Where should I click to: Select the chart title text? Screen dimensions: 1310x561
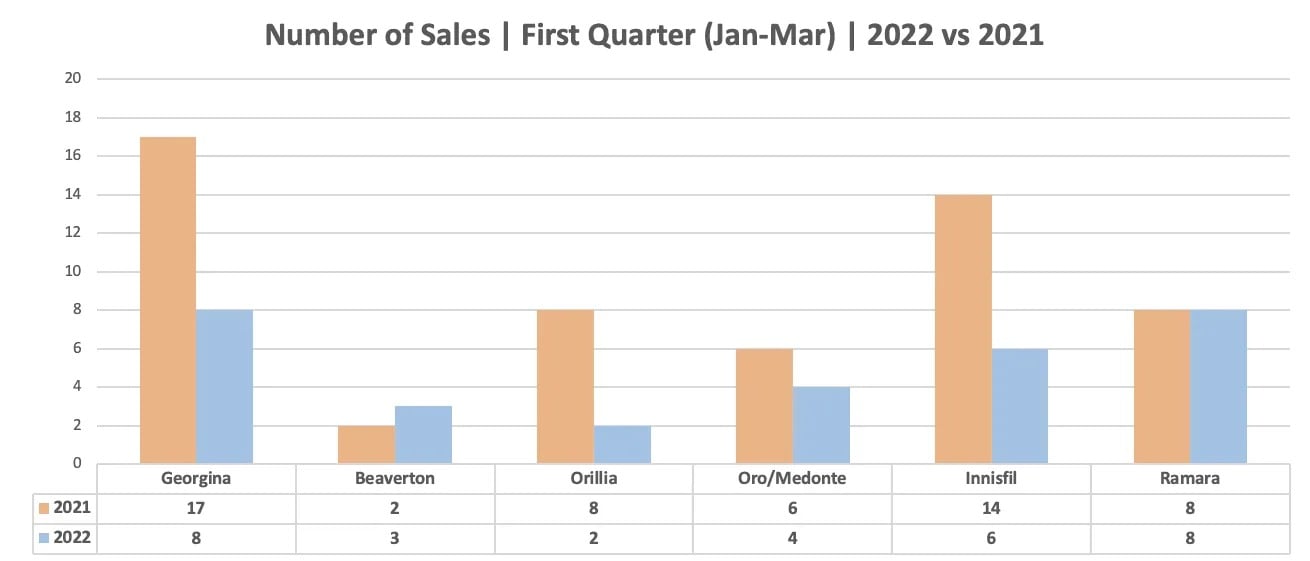(654, 35)
